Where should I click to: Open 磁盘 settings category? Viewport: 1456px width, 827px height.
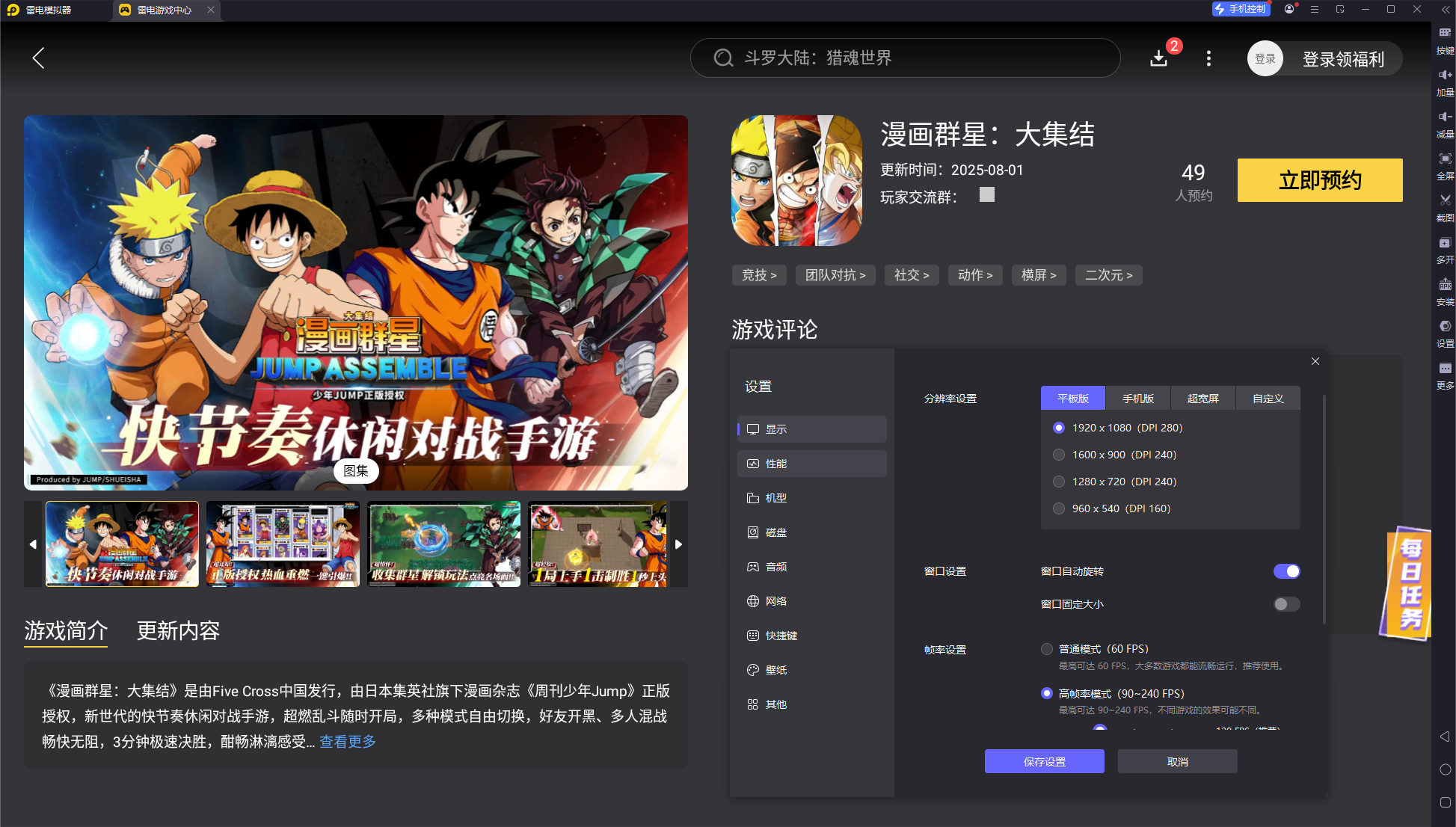tap(812, 532)
